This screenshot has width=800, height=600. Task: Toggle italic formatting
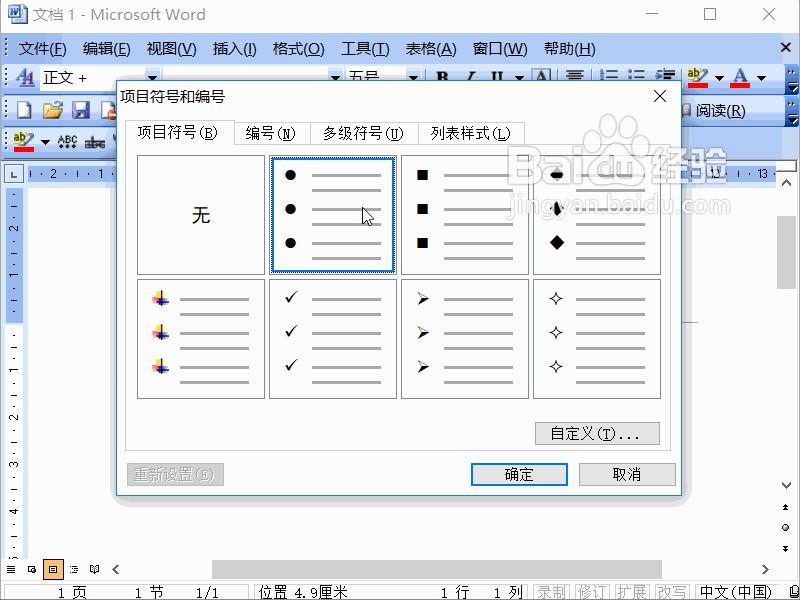click(x=470, y=78)
